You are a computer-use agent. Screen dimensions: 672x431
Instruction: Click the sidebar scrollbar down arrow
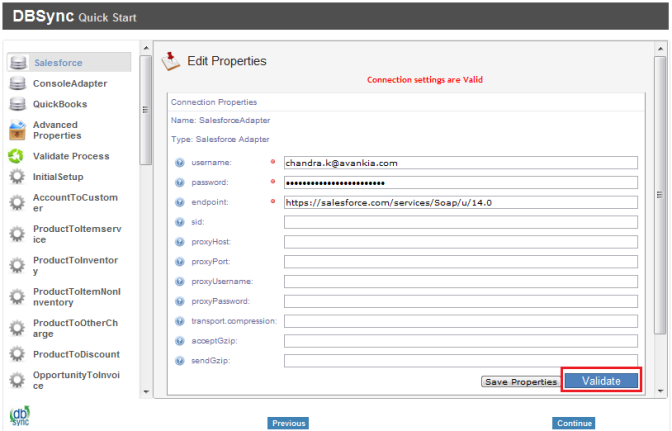pos(145,391)
